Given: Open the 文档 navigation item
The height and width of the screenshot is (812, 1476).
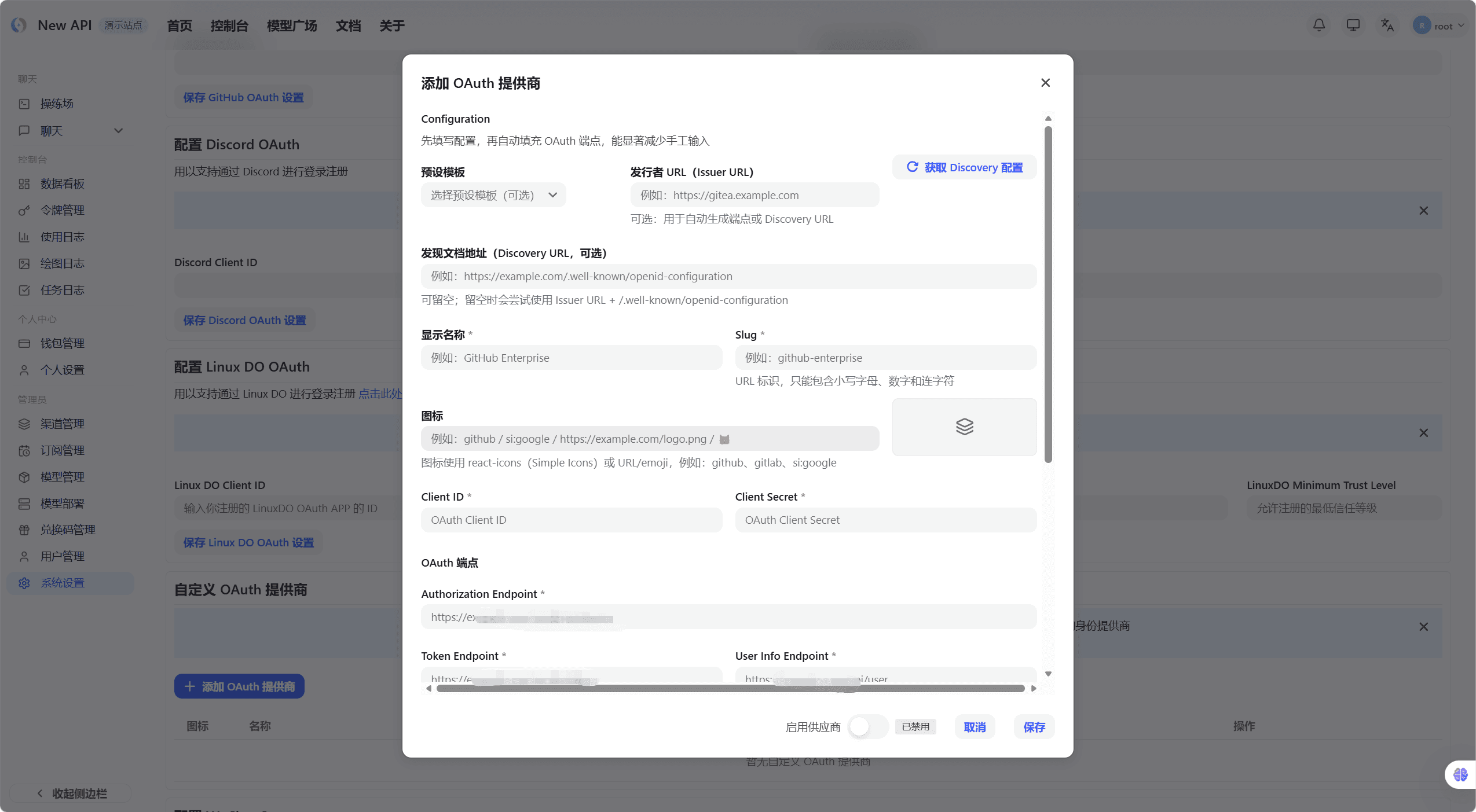Looking at the screenshot, I should (347, 25).
